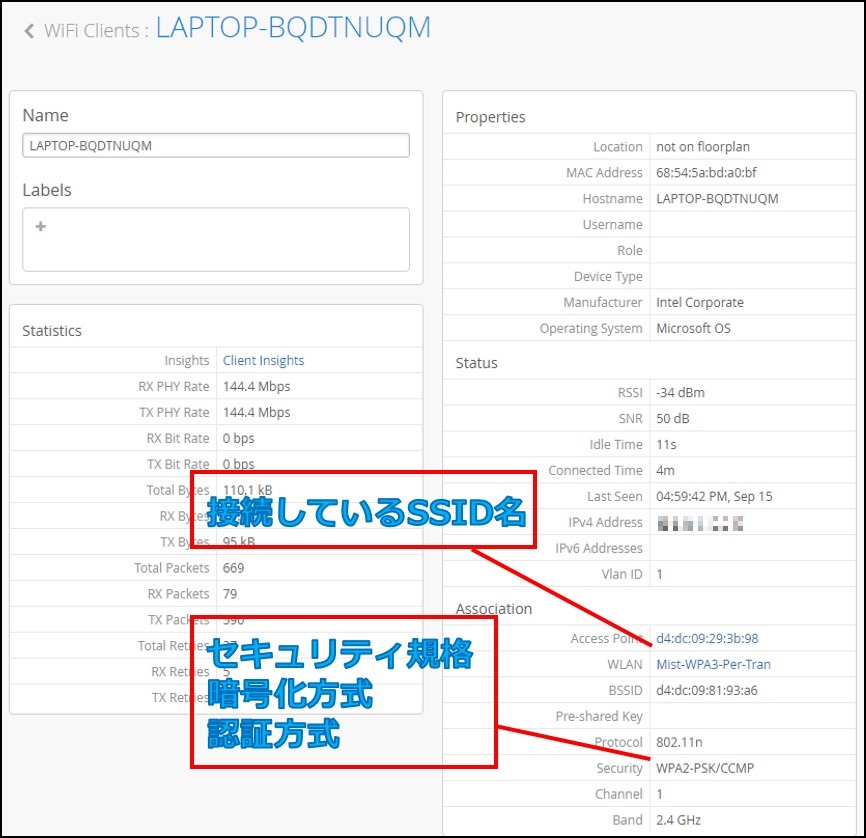Click the Operating System value Microsoft OS

693,329
